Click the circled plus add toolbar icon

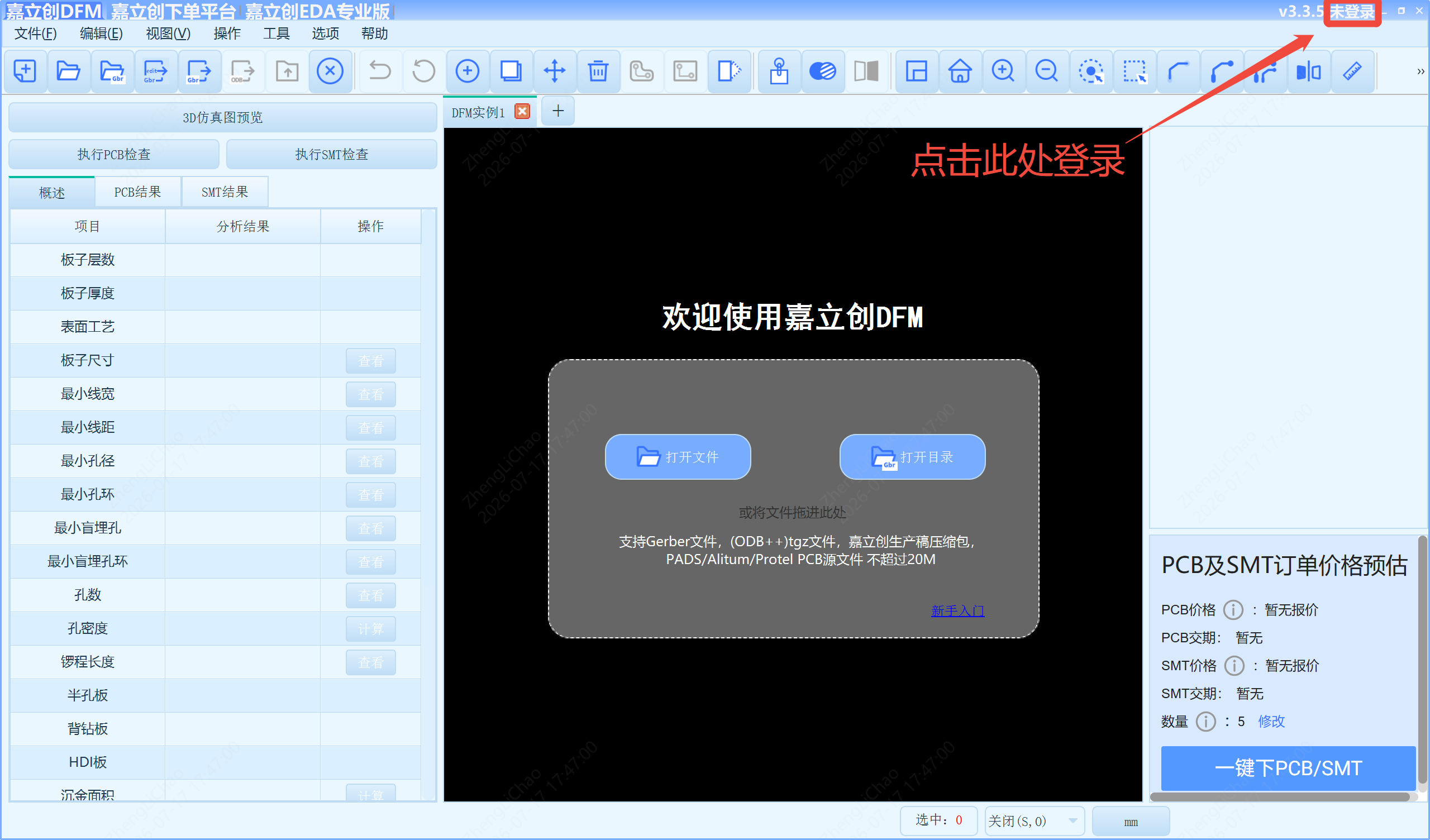[467, 71]
